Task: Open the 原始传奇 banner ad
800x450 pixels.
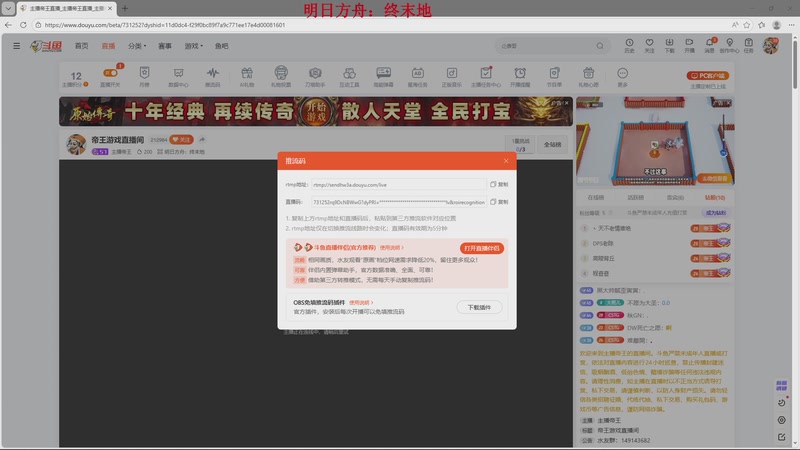Action: pyautogui.click(x=316, y=111)
